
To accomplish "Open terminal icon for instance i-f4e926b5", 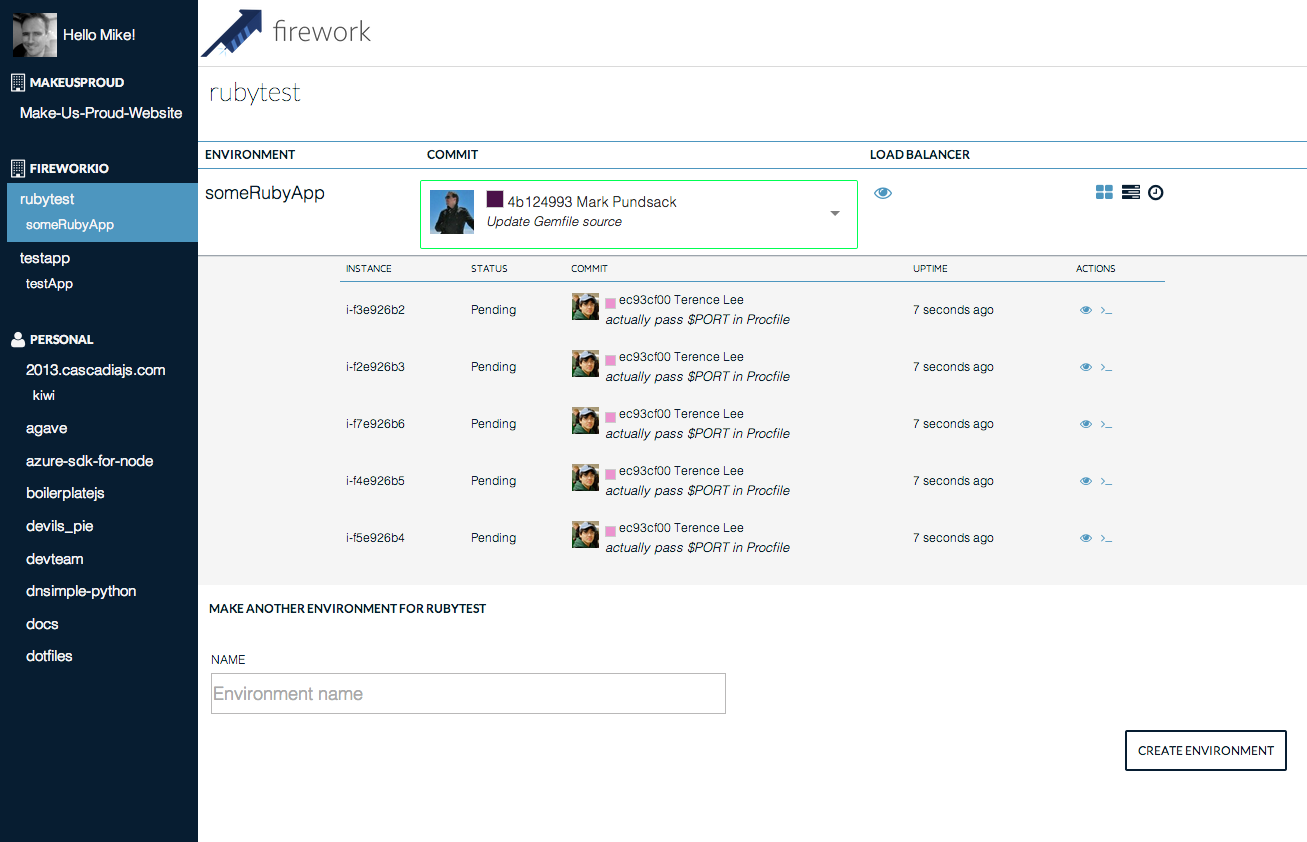I will point(1106,481).
